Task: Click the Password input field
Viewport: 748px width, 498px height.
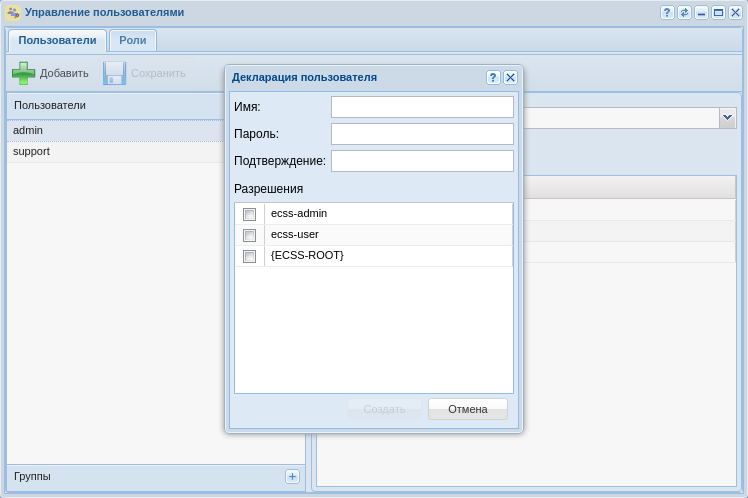Action: click(422, 134)
